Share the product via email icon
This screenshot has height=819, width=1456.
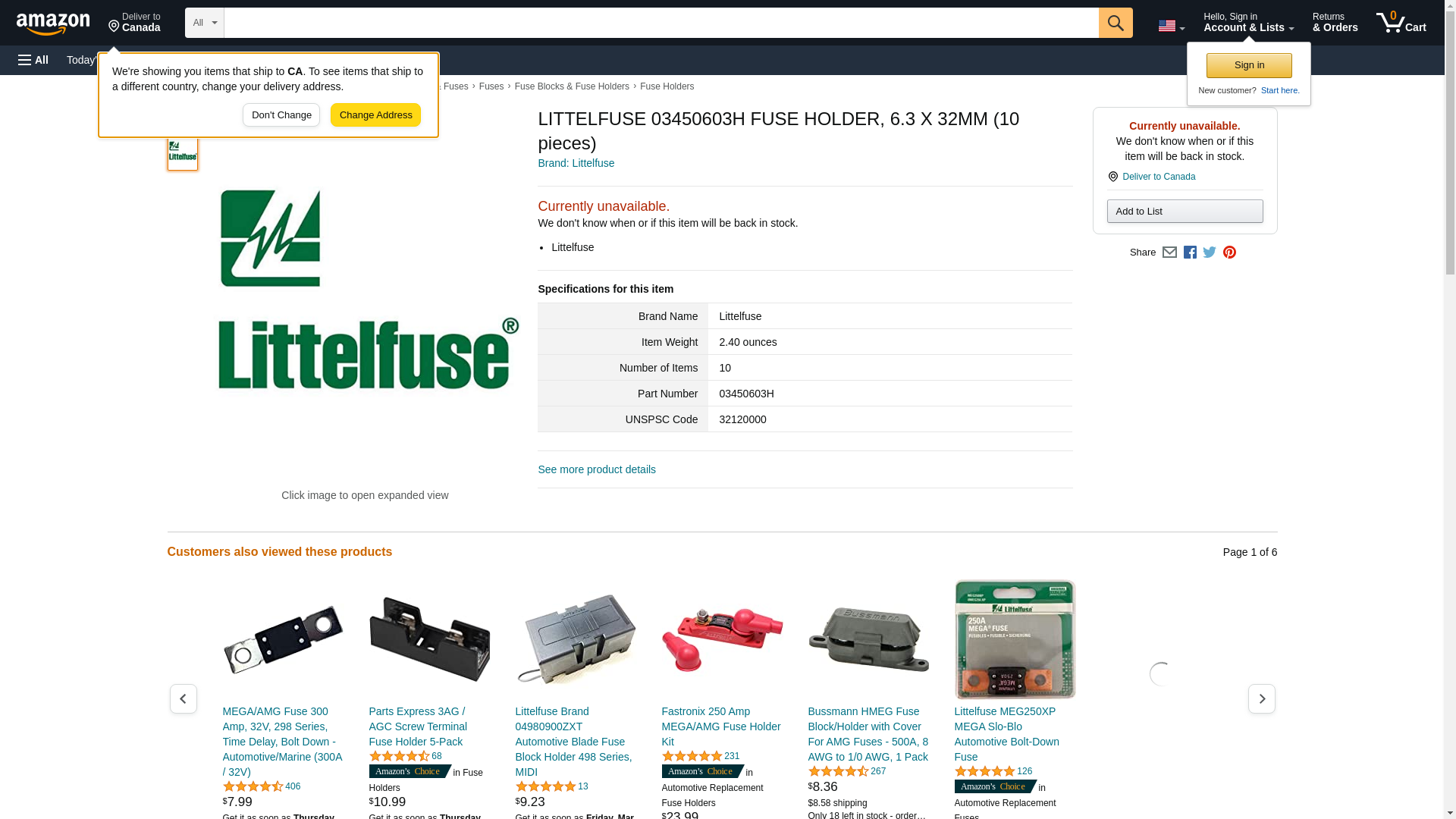point(1169,253)
